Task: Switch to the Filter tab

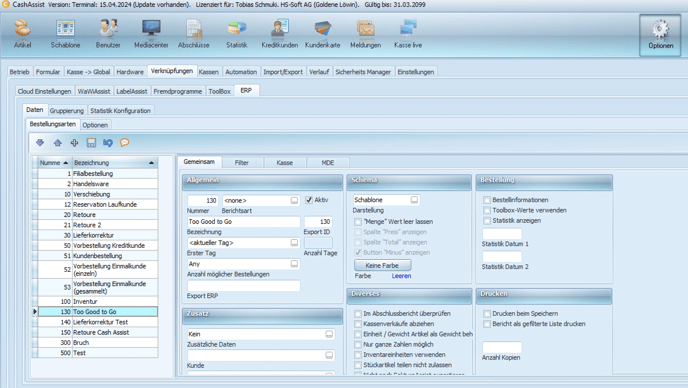Action: (x=242, y=162)
